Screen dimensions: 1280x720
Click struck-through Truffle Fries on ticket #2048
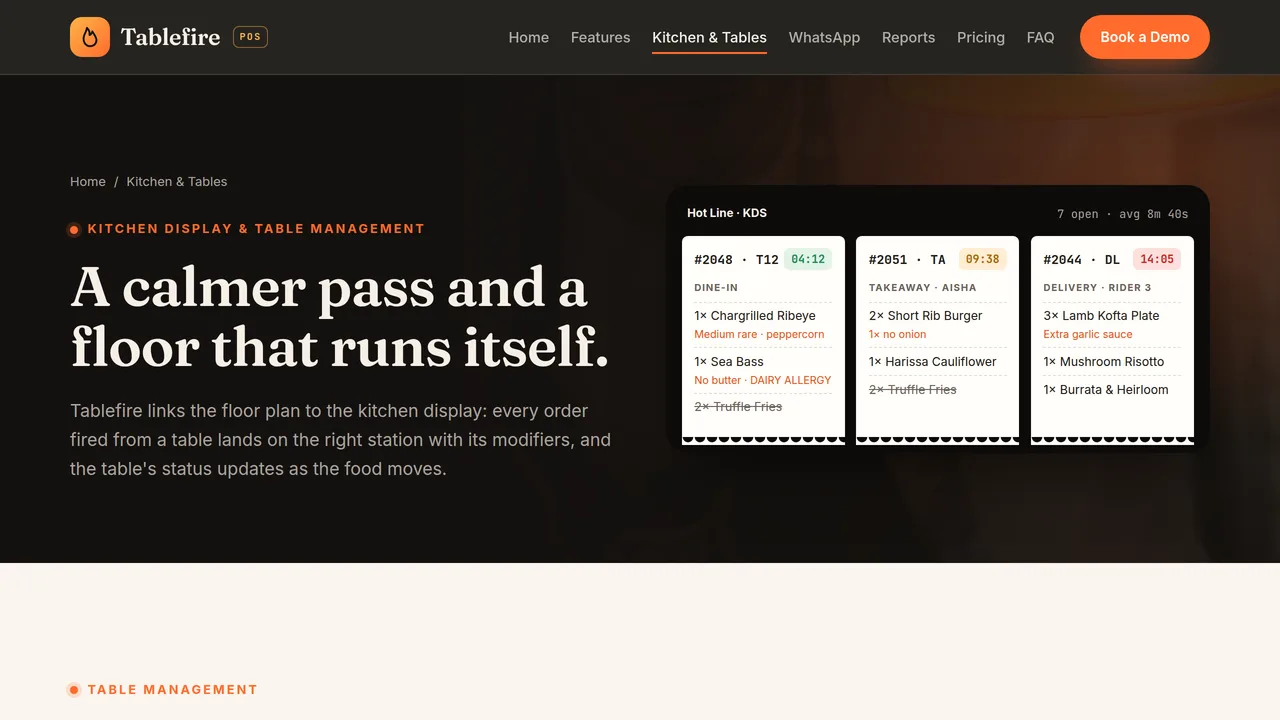click(738, 406)
